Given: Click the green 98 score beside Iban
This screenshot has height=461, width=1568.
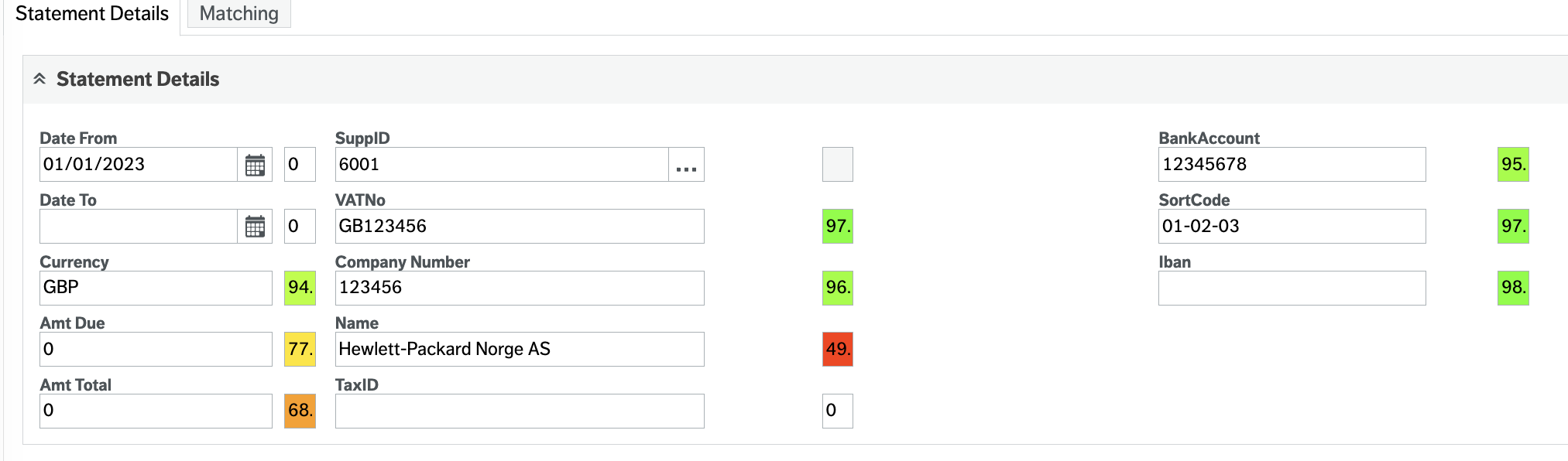Looking at the screenshot, I should (1510, 287).
